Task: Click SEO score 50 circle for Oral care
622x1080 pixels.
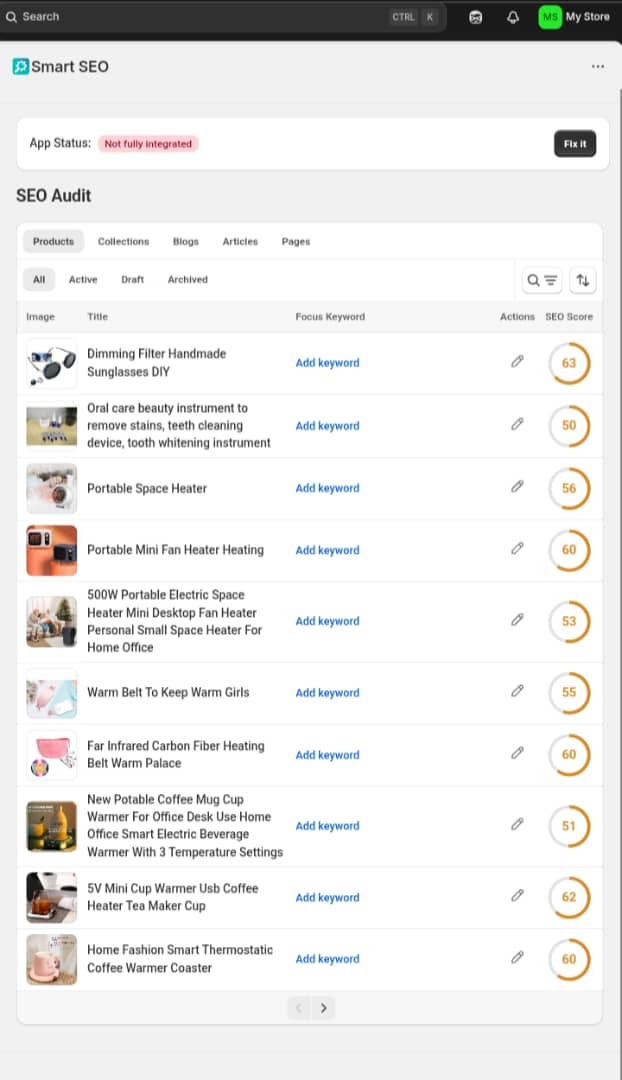Action: click(569, 426)
